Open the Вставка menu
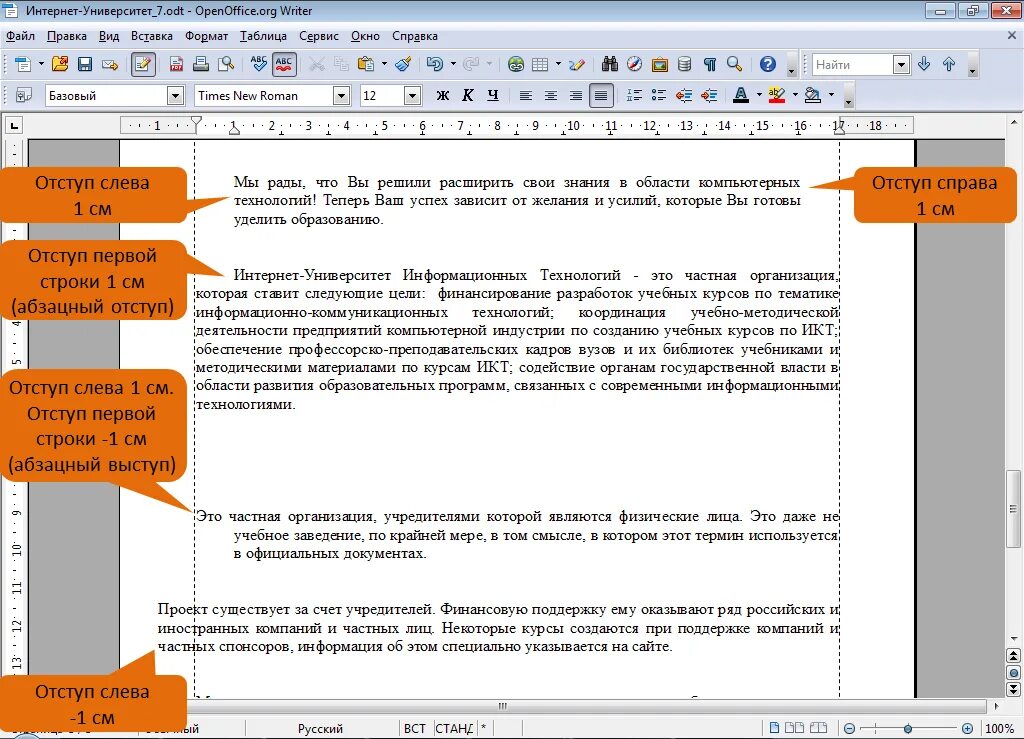The image size is (1024, 739). [x=152, y=36]
